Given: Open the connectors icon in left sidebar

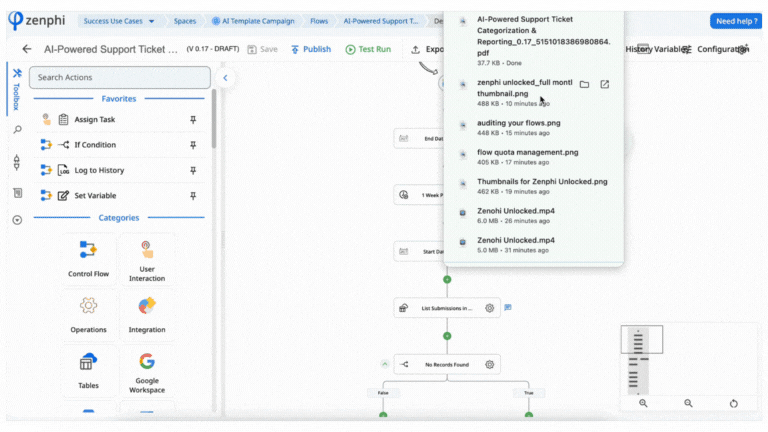Looking at the screenshot, I should click(17, 162).
